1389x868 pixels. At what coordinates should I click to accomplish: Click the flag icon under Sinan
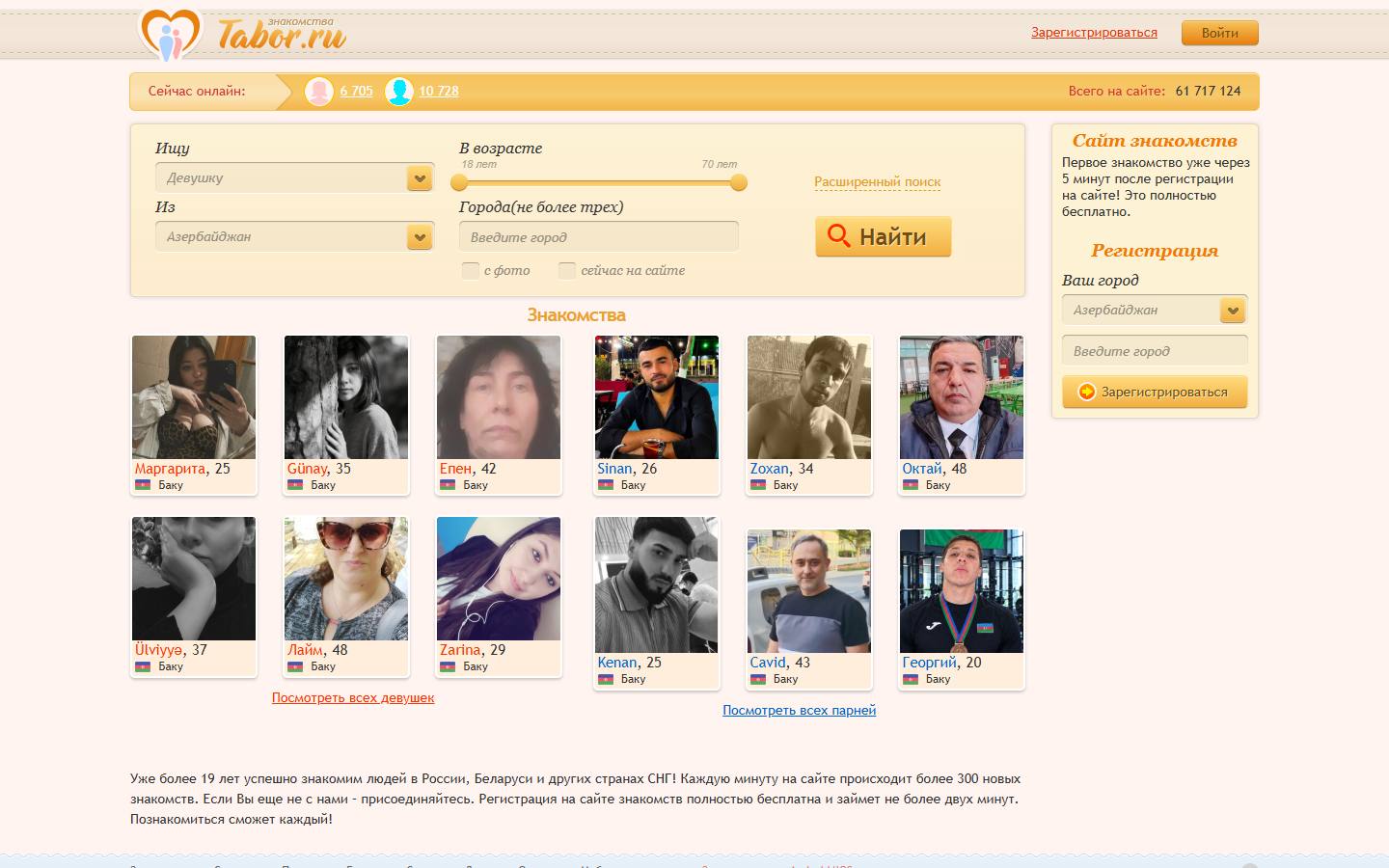coord(606,485)
